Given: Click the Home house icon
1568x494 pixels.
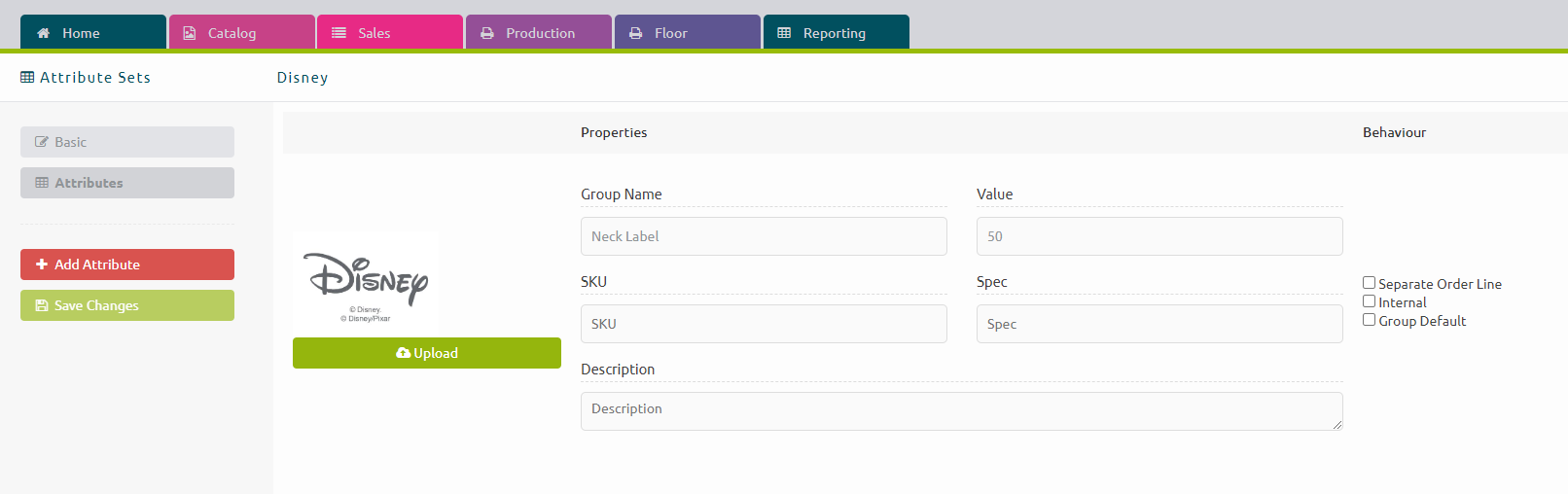Looking at the screenshot, I should point(44,33).
